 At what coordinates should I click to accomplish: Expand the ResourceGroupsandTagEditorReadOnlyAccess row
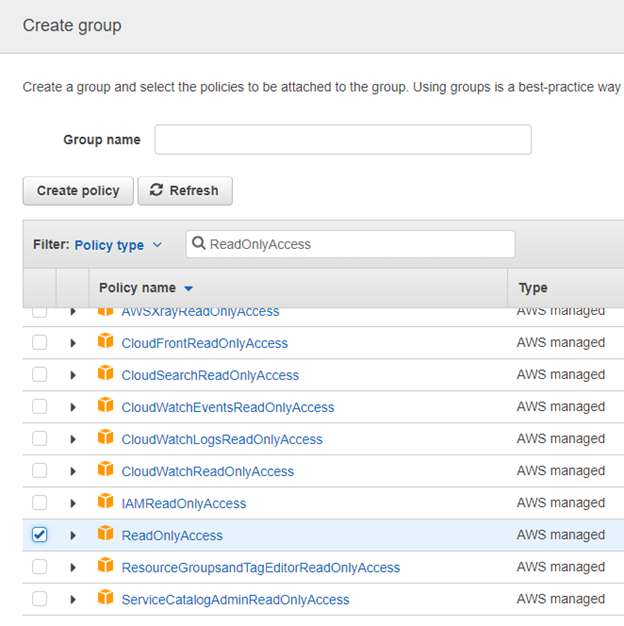pyautogui.click(x=73, y=568)
